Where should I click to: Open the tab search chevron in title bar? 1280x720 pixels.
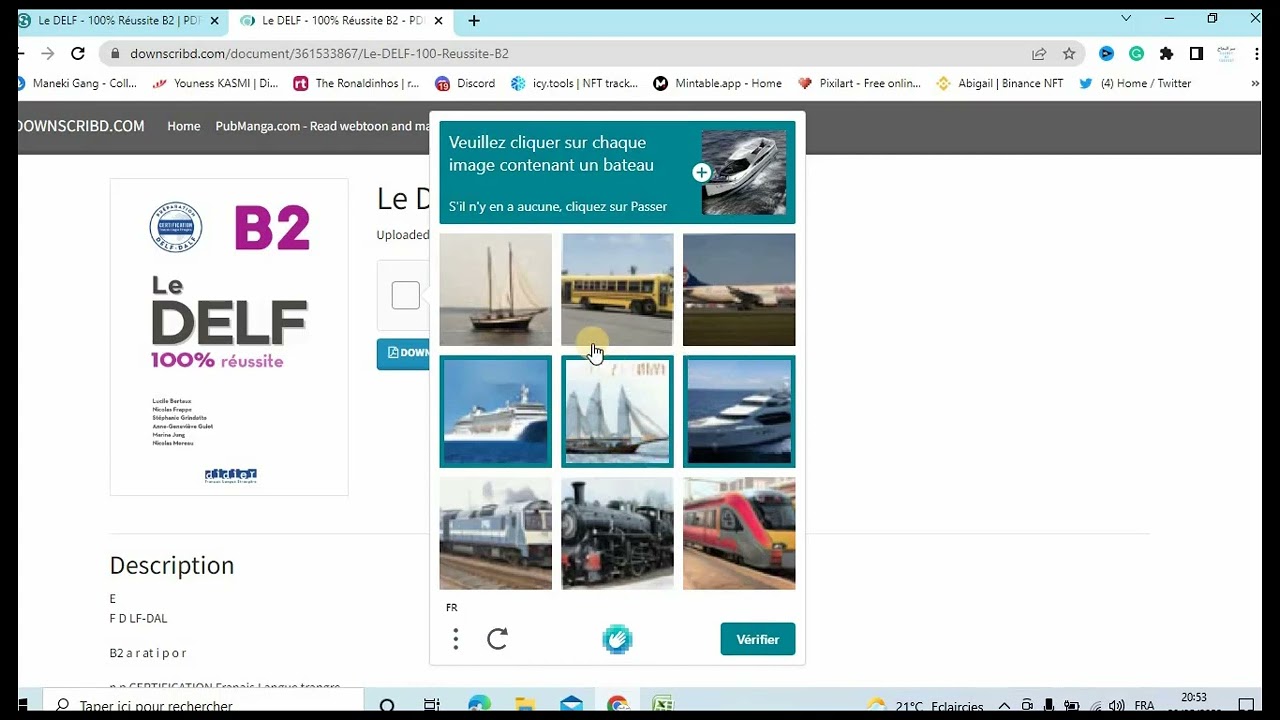pos(1126,18)
